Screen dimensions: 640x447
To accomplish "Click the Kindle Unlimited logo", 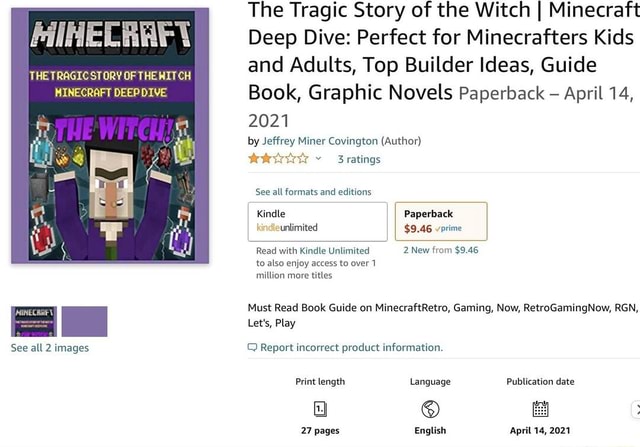I will pyautogui.click(x=288, y=228).
